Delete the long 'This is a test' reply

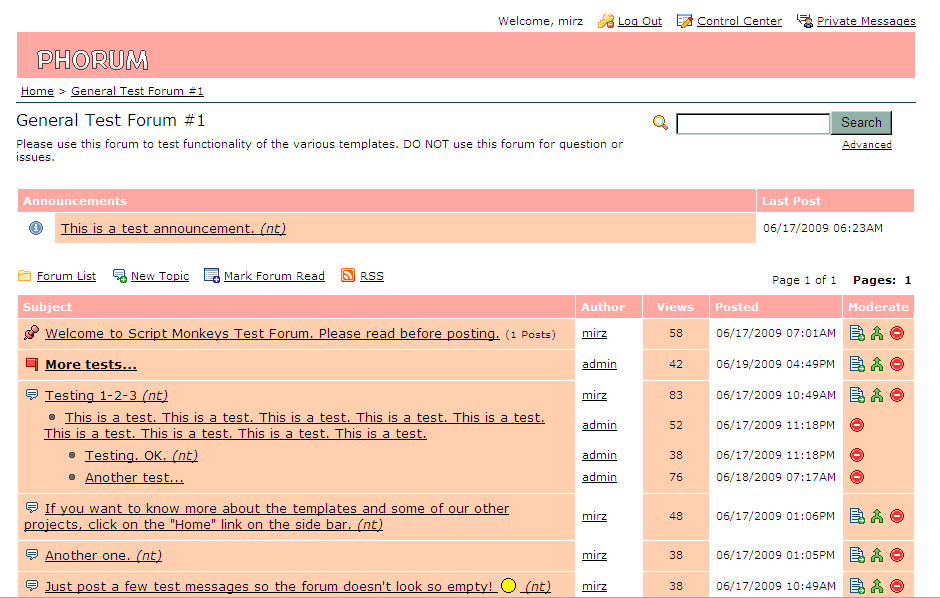[x=857, y=425]
